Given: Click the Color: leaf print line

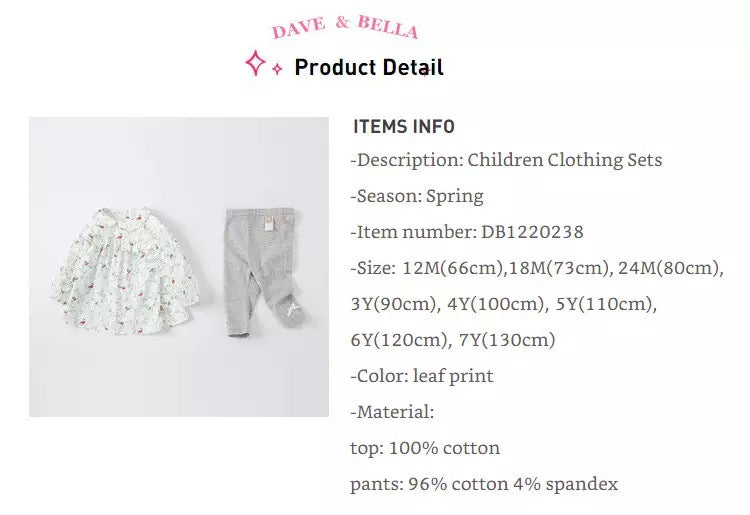Looking at the screenshot, I should [x=421, y=376].
